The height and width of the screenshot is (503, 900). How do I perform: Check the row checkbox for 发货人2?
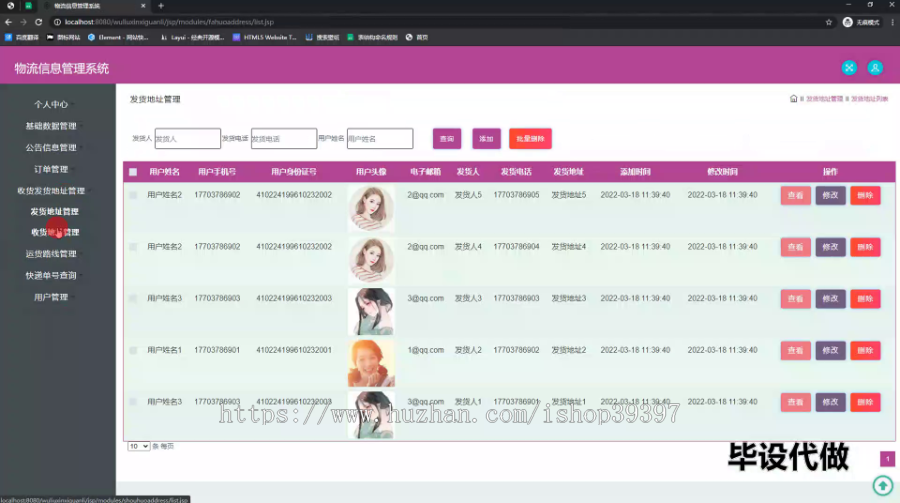click(x=133, y=350)
